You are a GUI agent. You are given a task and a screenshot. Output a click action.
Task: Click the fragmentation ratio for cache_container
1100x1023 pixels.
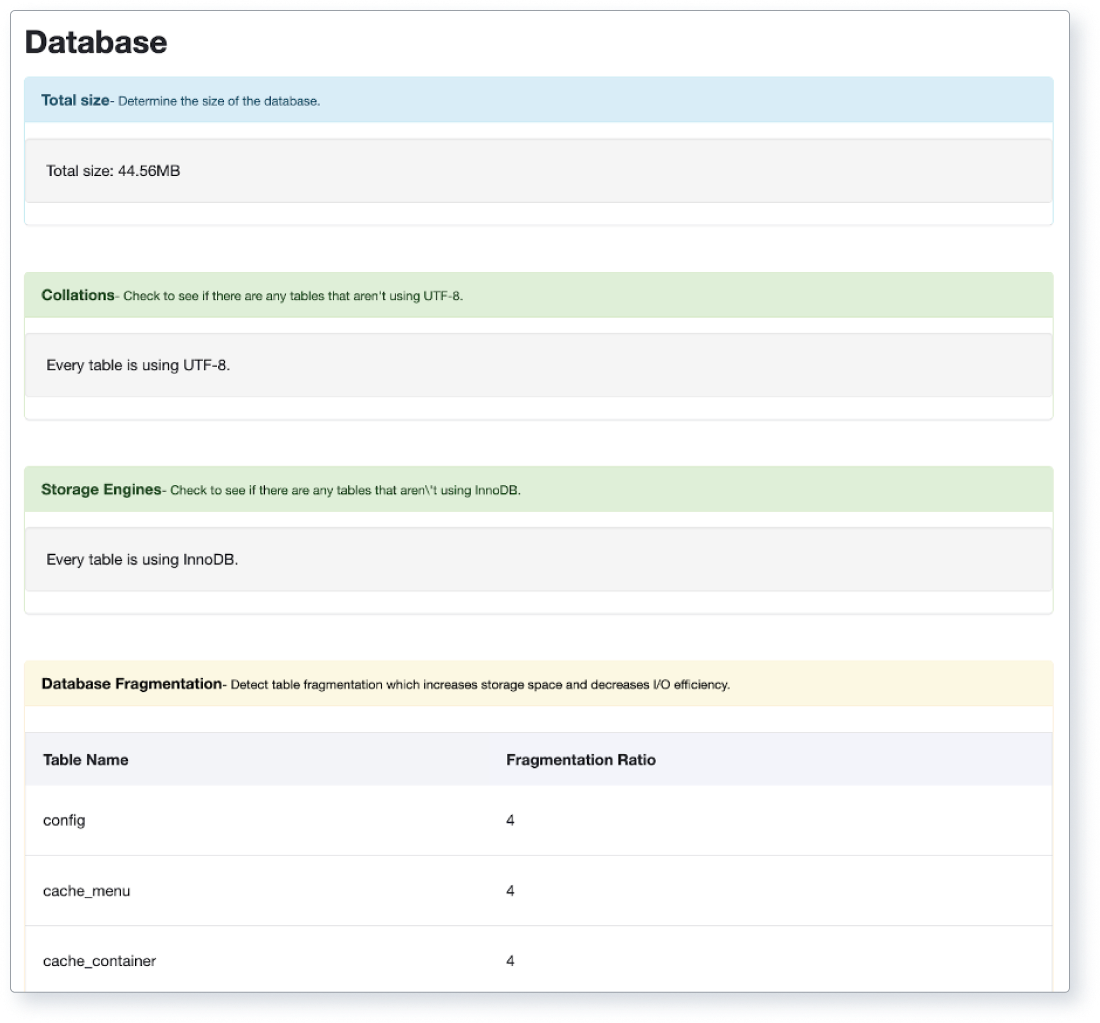[x=510, y=960]
